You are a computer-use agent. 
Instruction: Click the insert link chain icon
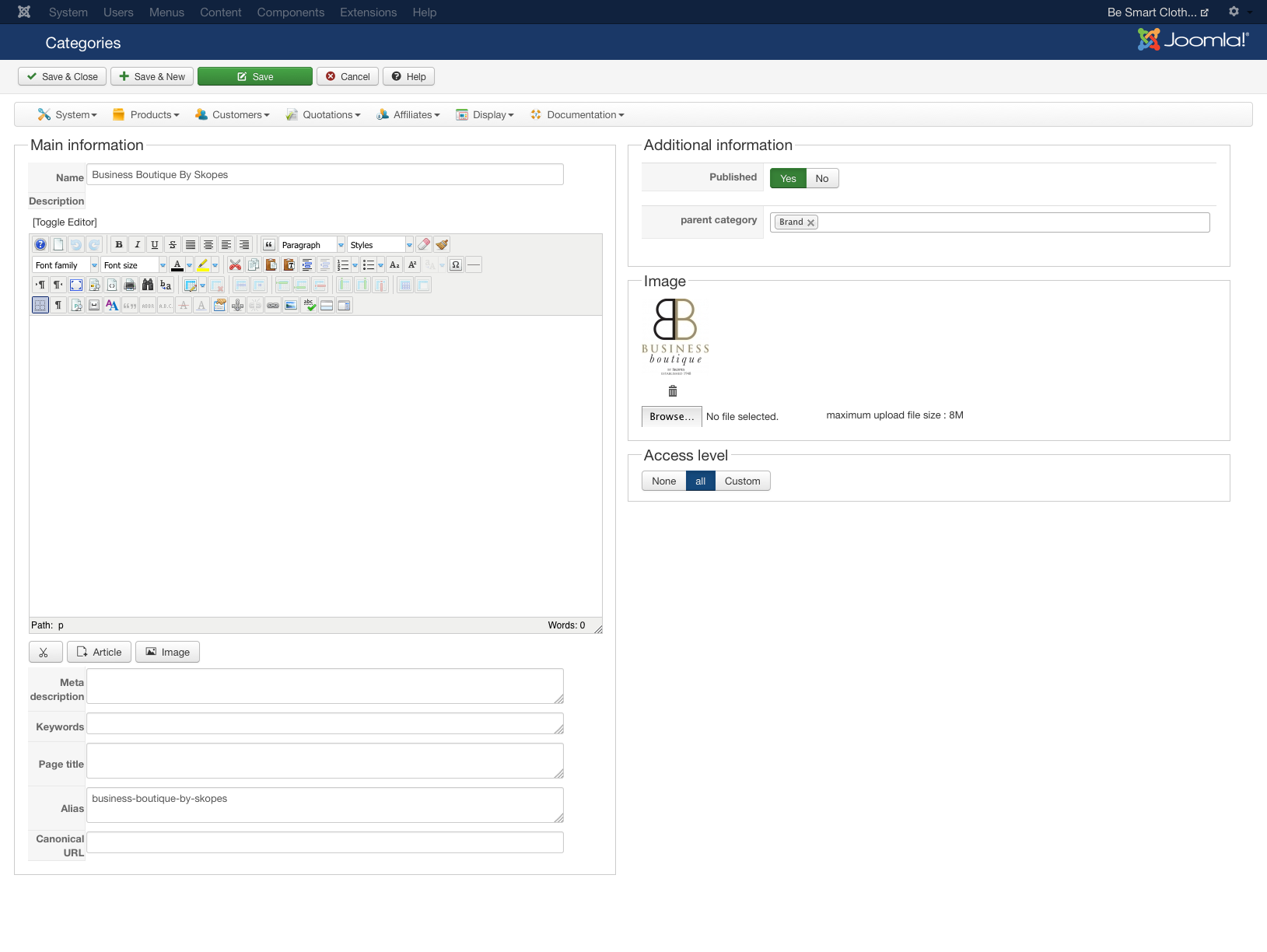pyautogui.click(x=273, y=306)
